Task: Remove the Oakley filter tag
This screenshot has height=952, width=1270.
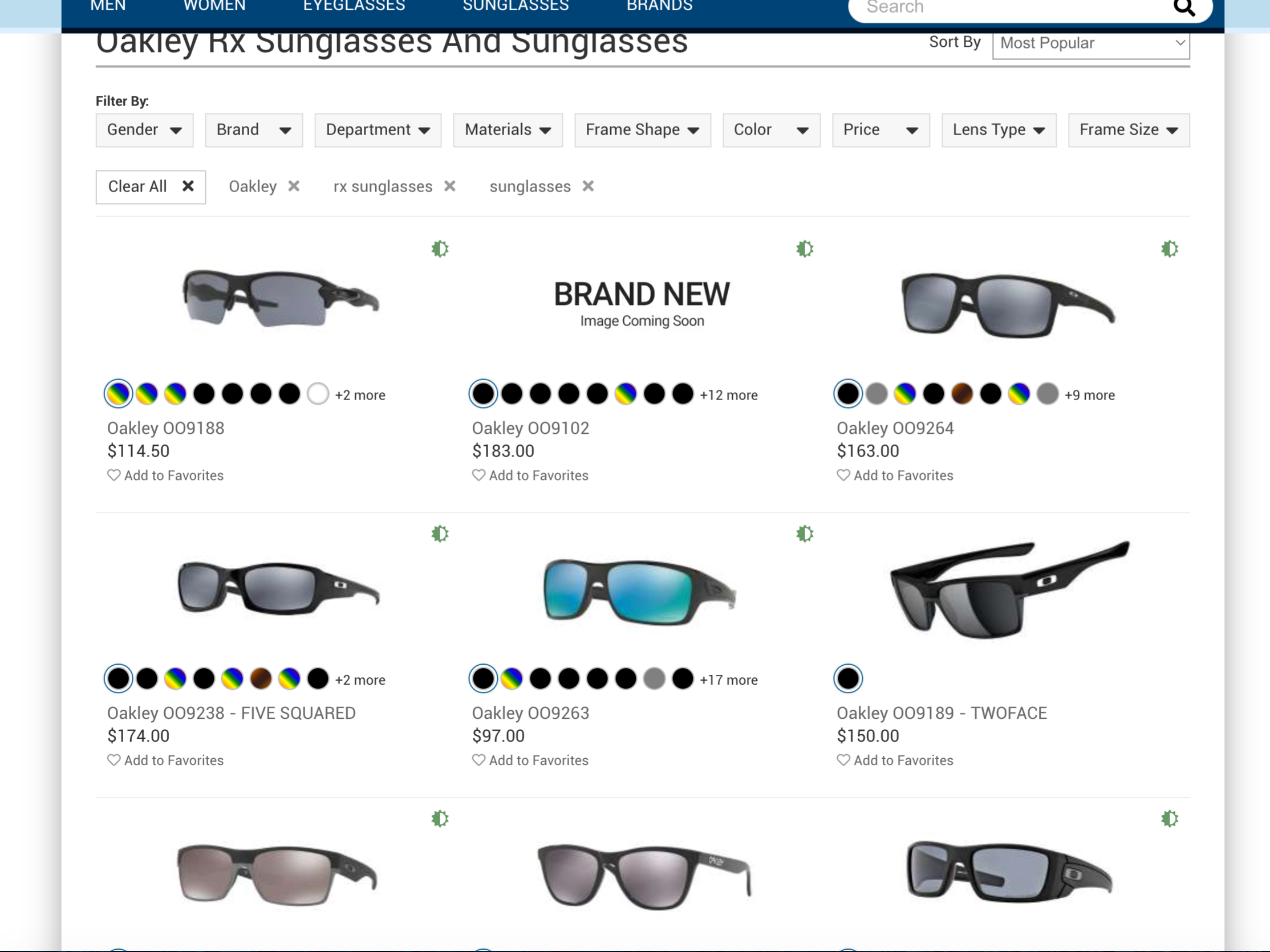Action: click(x=294, y=186)
